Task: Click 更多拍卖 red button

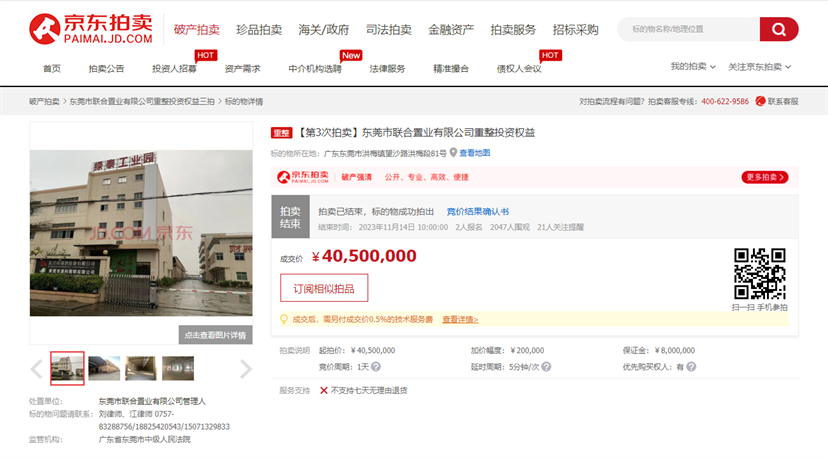Action: tap(765, 177)
